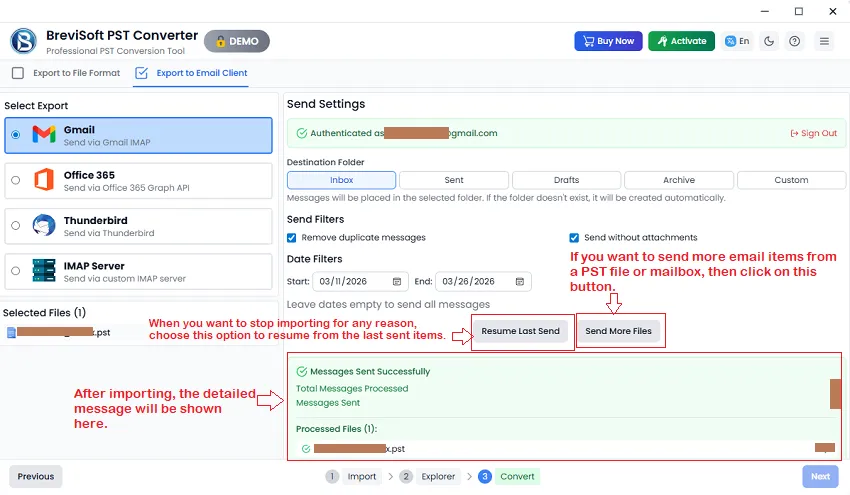Select the Thunderbird radio button
This screenshot has height=495, width=850.
pyautogui.click(x=16, y=226)
